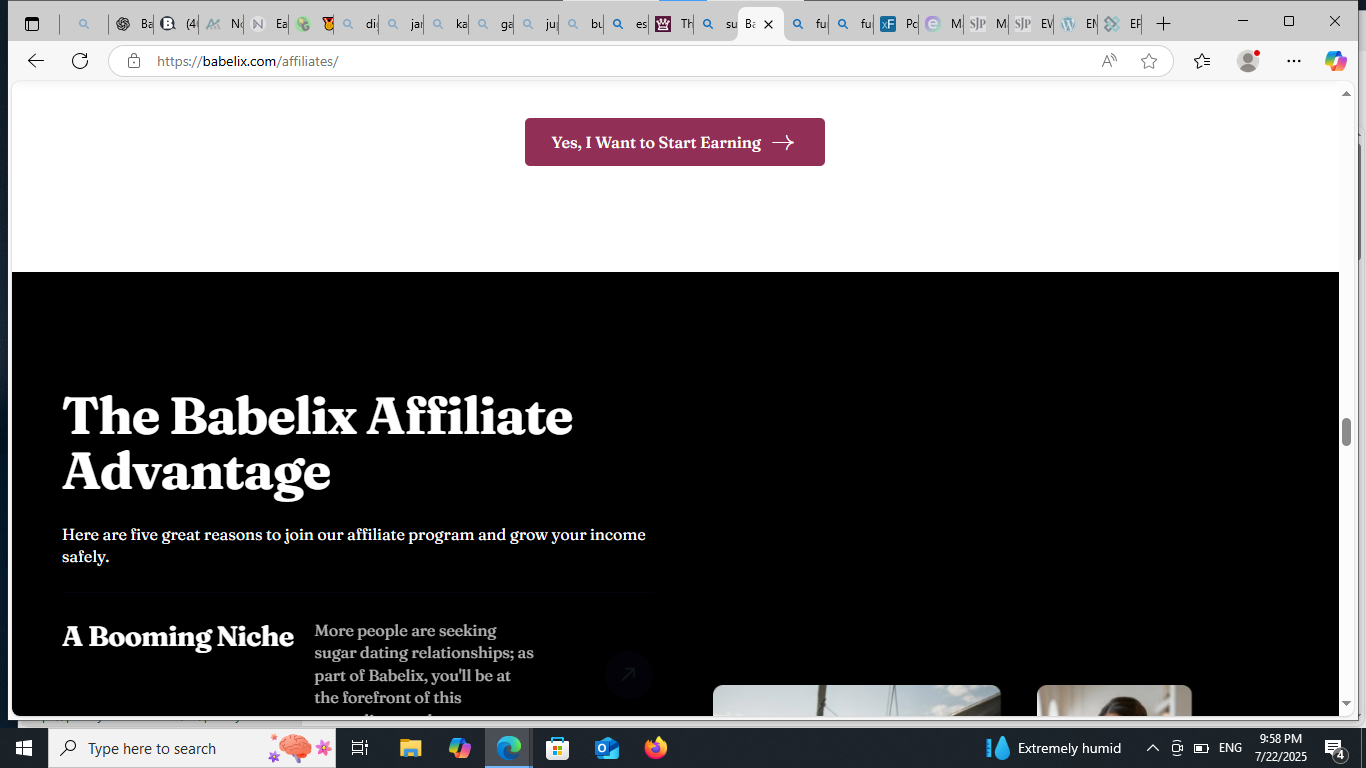Open the Windows Start menu
This screenshot has width=1366, height=768.
point(24,748)
